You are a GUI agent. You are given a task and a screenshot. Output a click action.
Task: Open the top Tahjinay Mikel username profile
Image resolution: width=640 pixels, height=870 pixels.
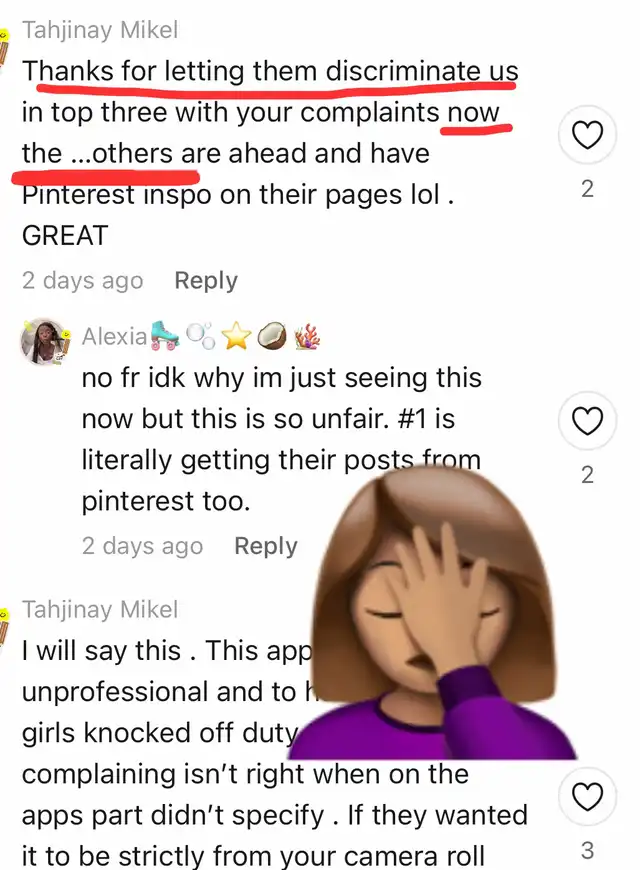(x=100, y=30)
